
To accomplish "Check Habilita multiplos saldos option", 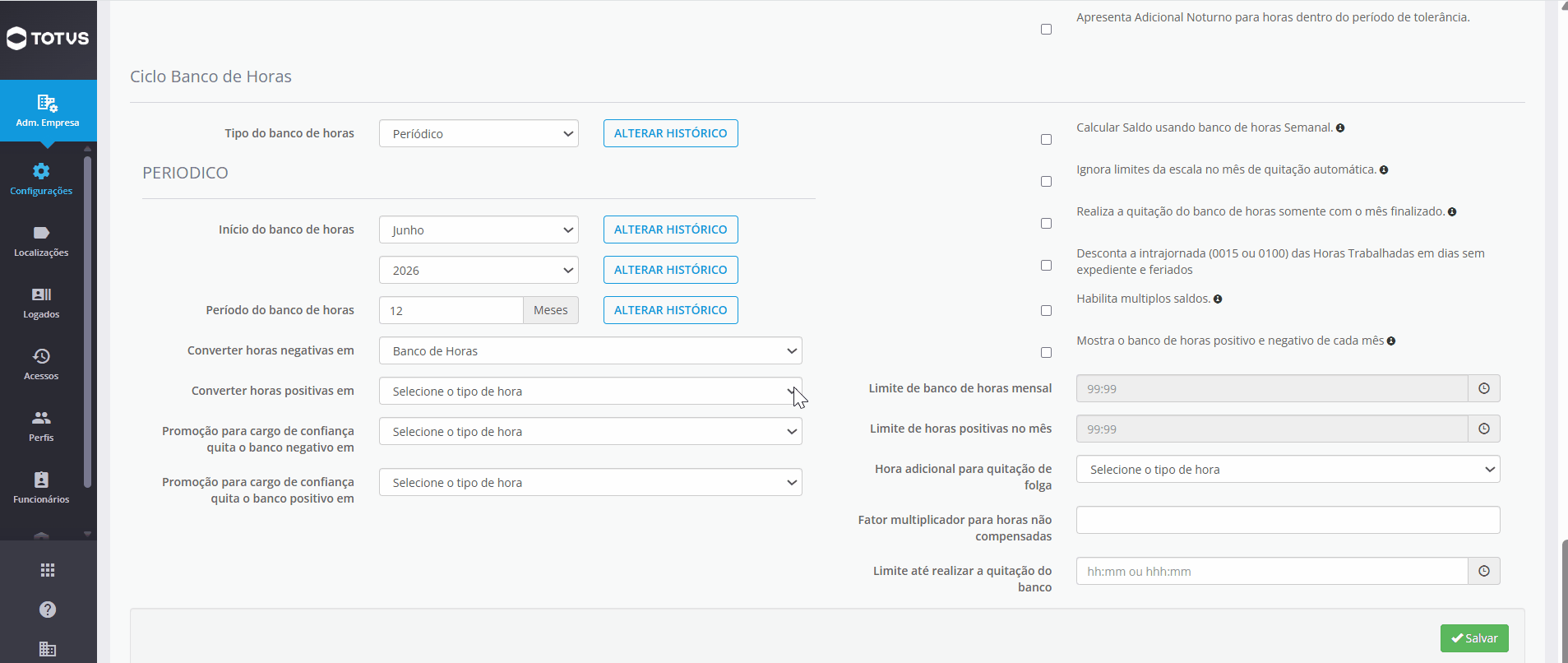I will coord(1046,310).
